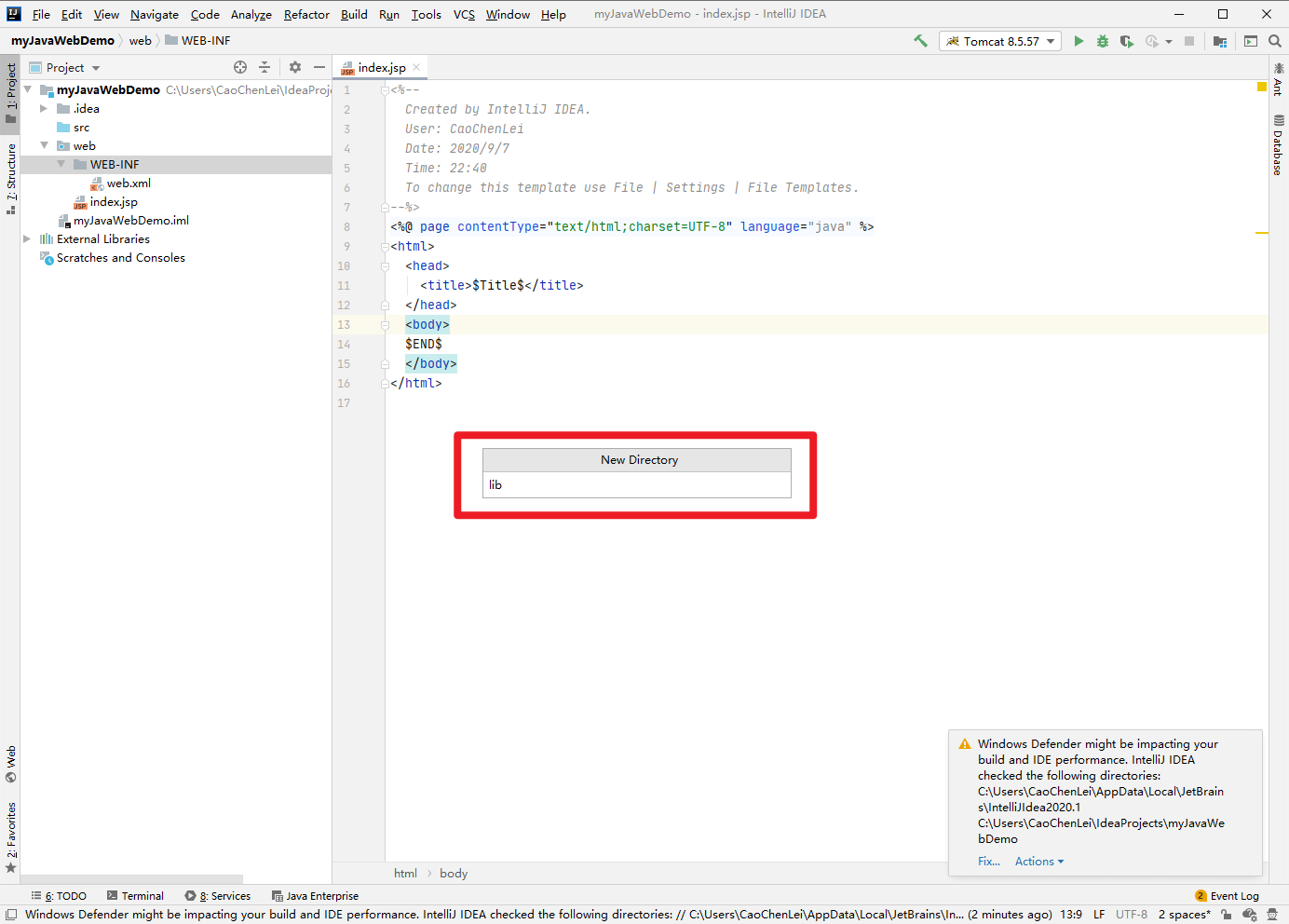Open the File menu
This screenshot has height=924, width=1289.
pyautogui.click(x=41, y=14)
